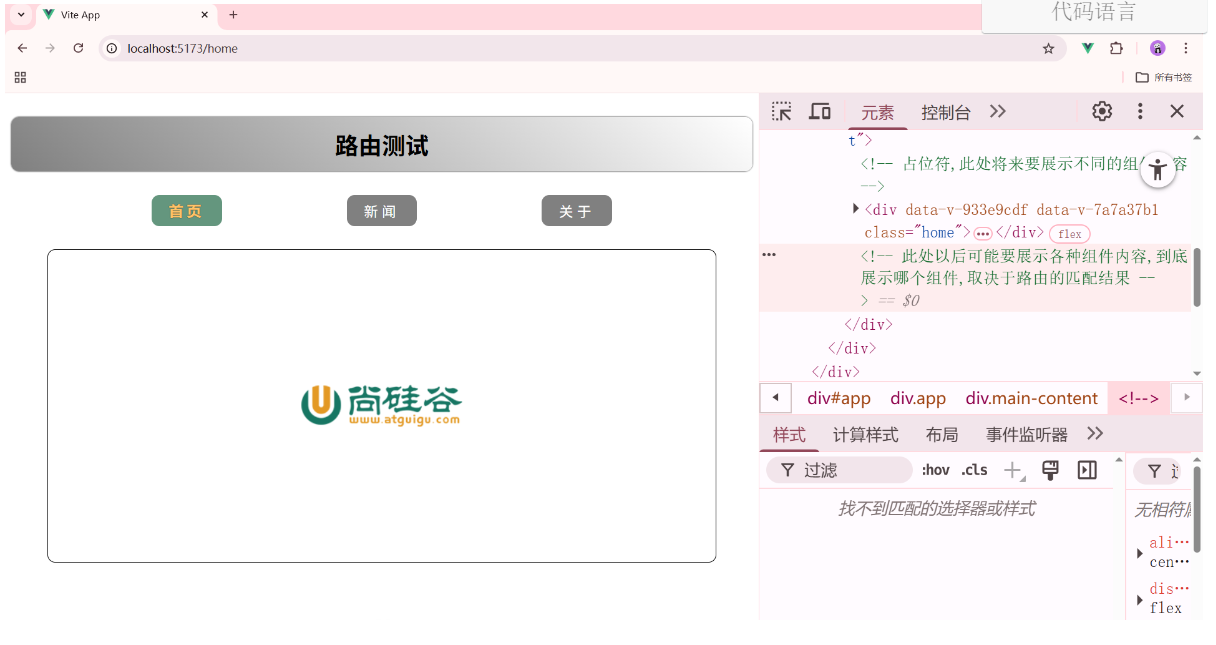Viewport: 1216px width, 645px height.
Task: Click the styles pane scrollbar up arrow
Action: (x=1118, y=460)
